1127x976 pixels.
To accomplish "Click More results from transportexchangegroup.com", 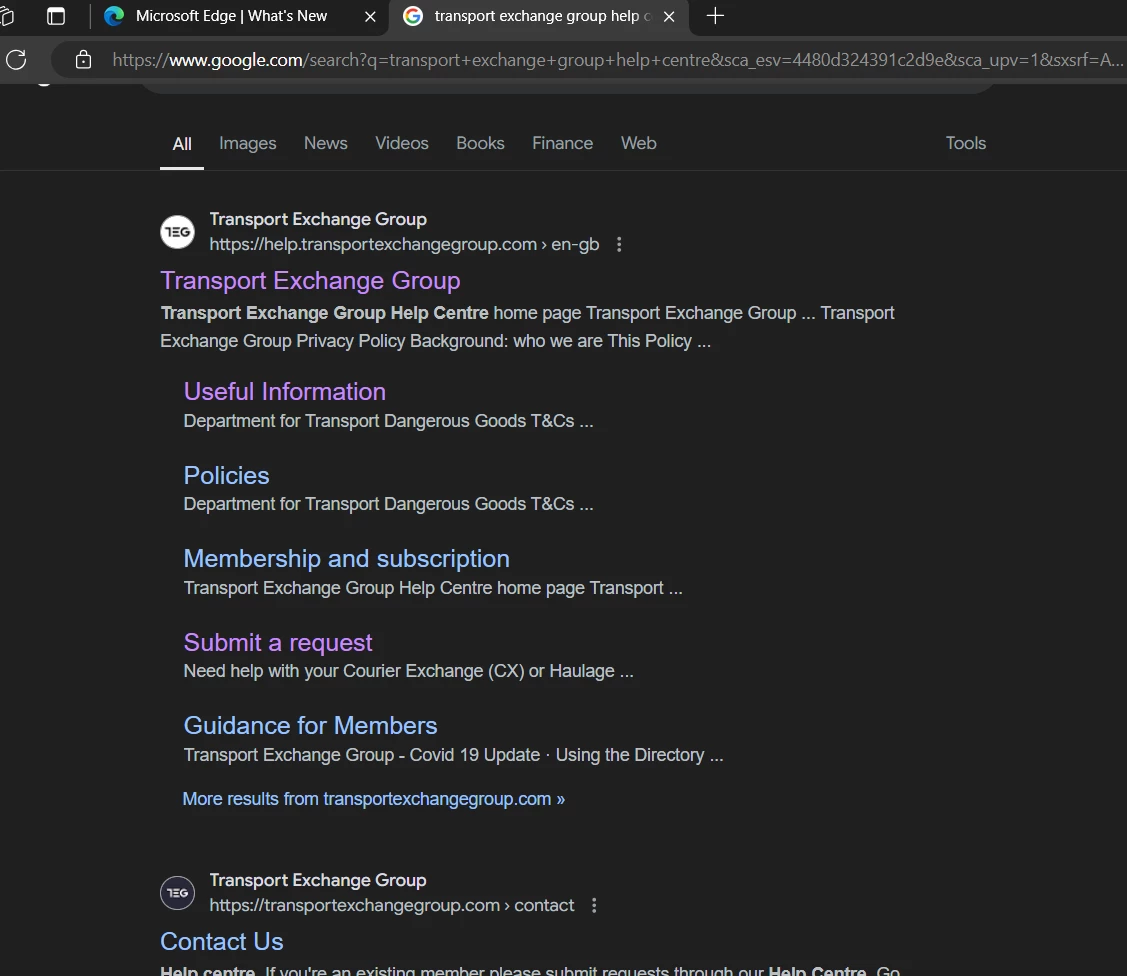I will click(373, 799).
